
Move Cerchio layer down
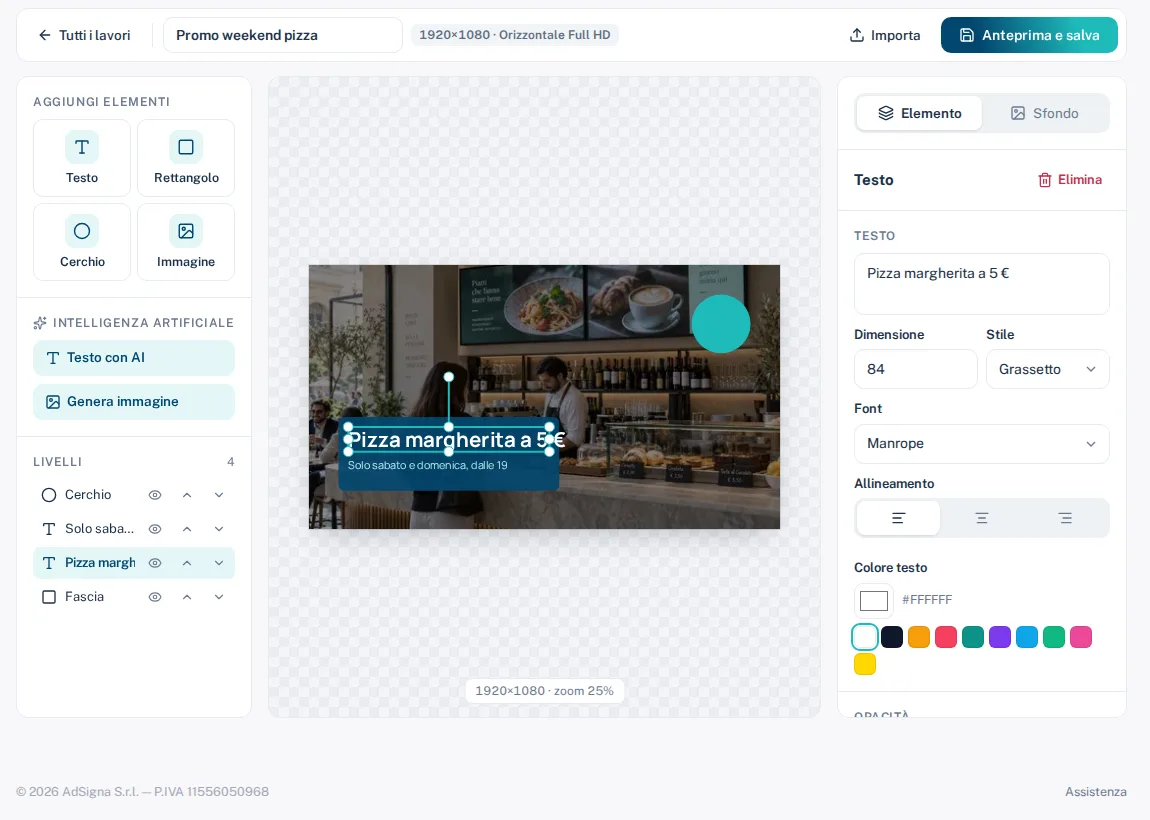click(x=219, y=495)
